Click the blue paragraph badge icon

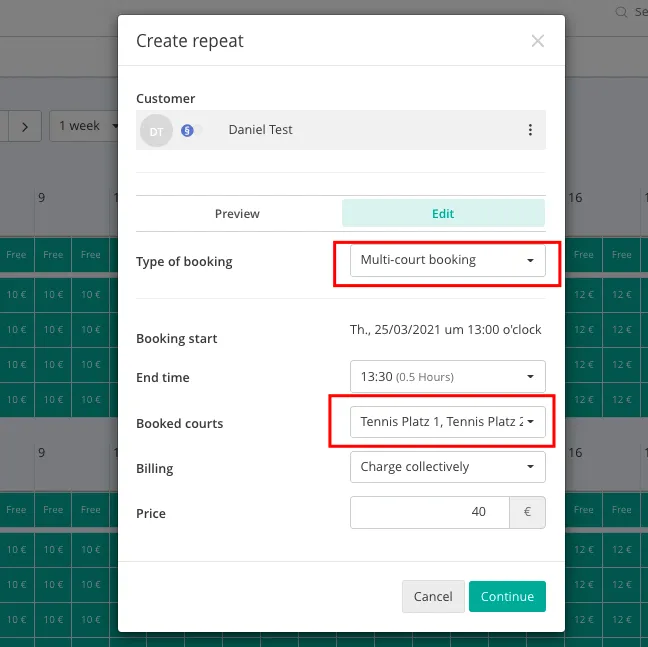(x=187, y=130)
